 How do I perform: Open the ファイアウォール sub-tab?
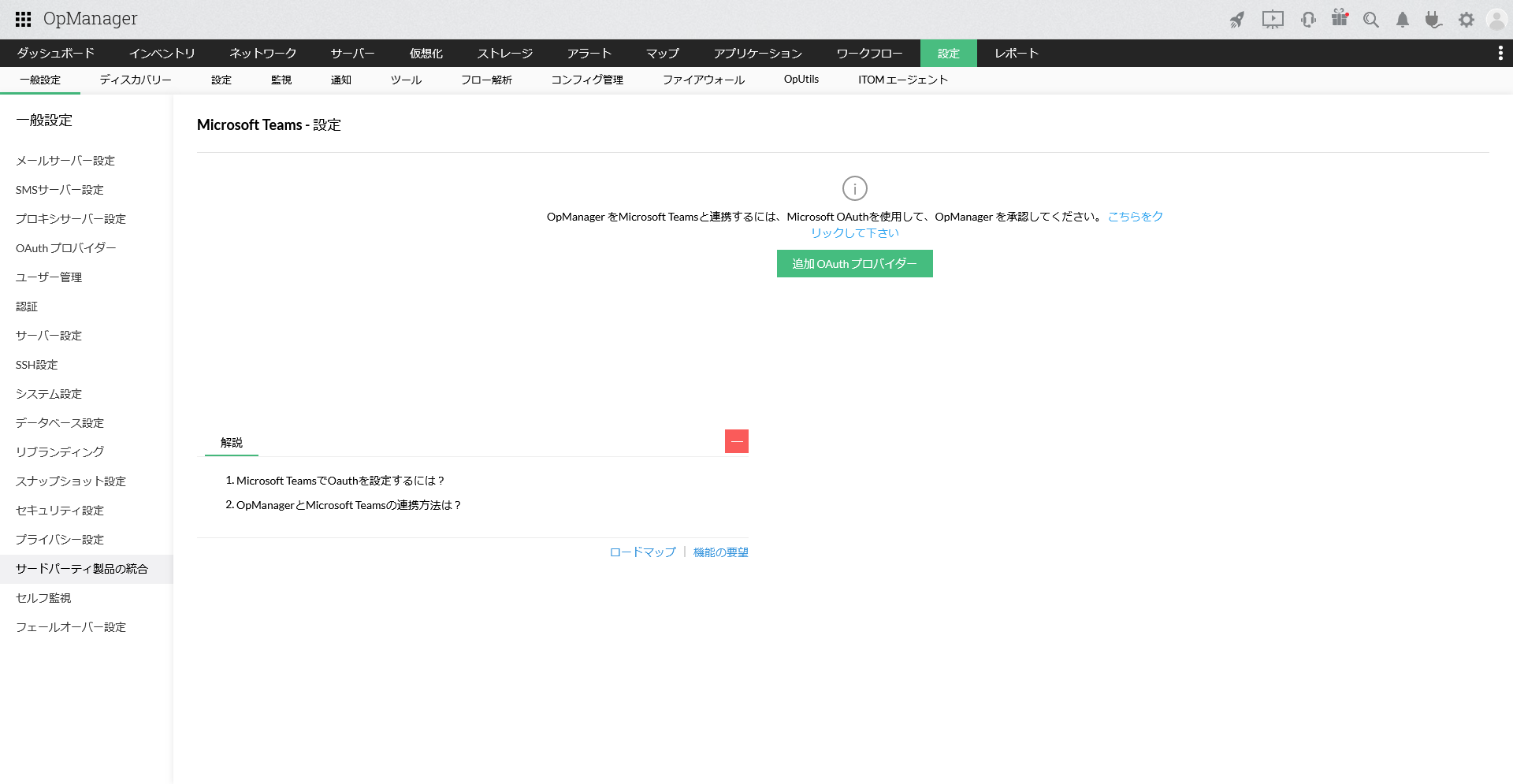tap(704, 80)
